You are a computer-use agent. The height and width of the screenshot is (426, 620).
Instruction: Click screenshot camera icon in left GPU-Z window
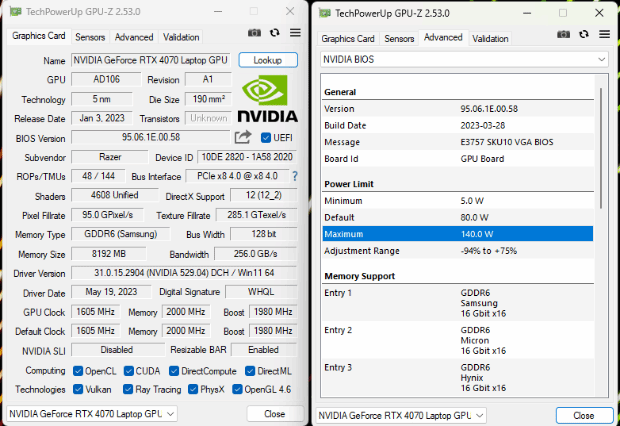[x=254, y=33]
